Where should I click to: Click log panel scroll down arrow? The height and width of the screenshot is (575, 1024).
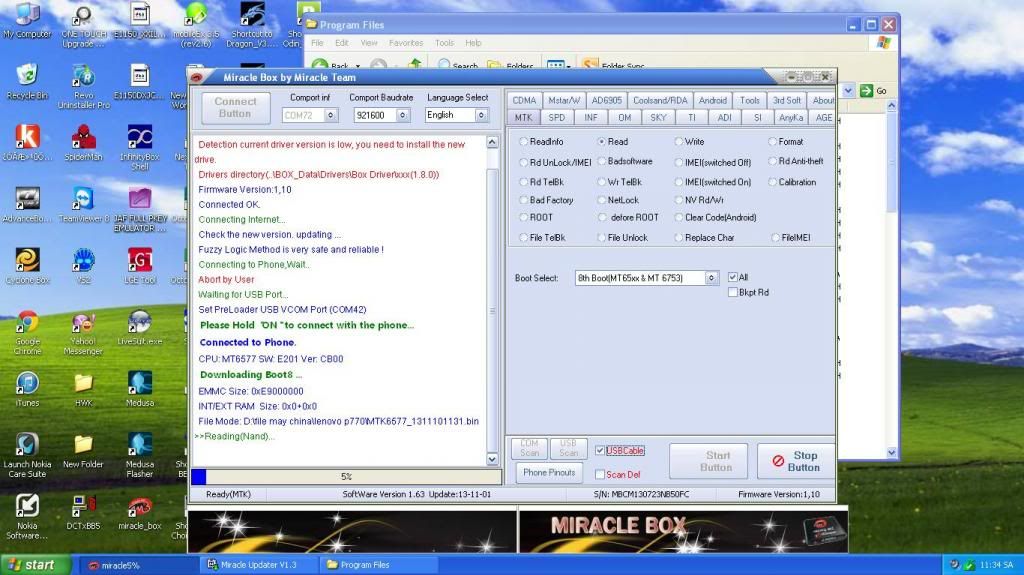(x=492, y=459)
